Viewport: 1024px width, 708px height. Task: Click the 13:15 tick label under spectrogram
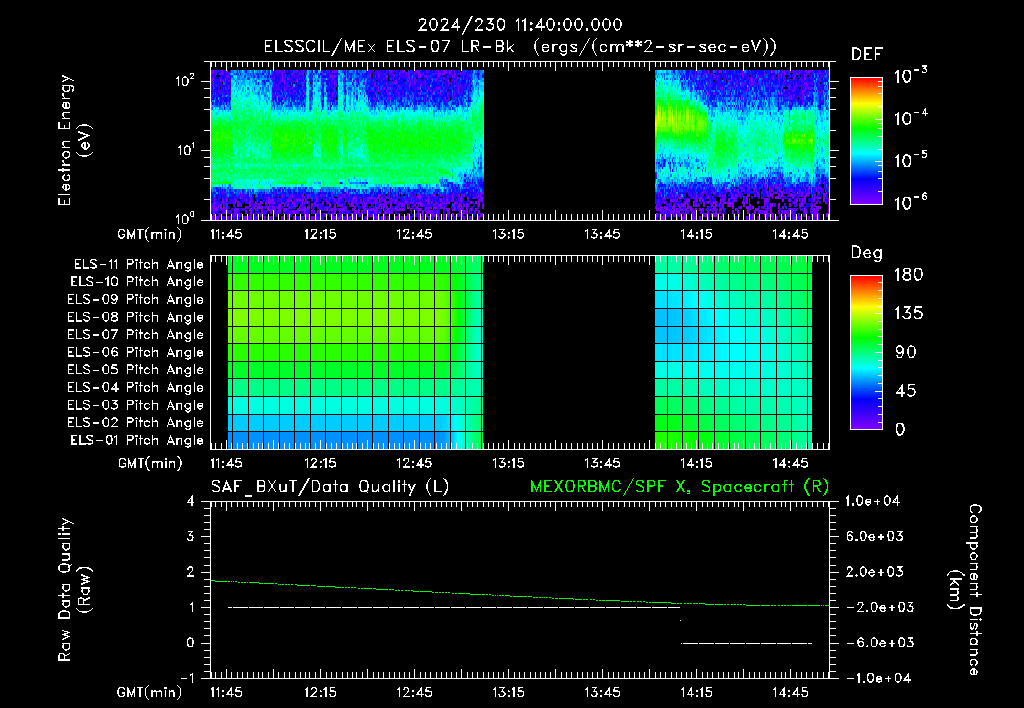[508, 234]
